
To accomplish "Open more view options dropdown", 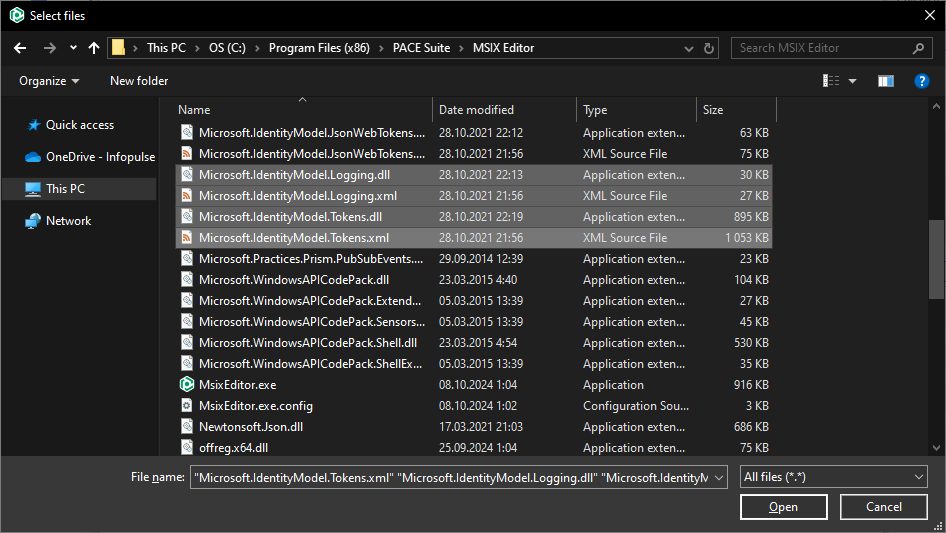I will (852, 81).
